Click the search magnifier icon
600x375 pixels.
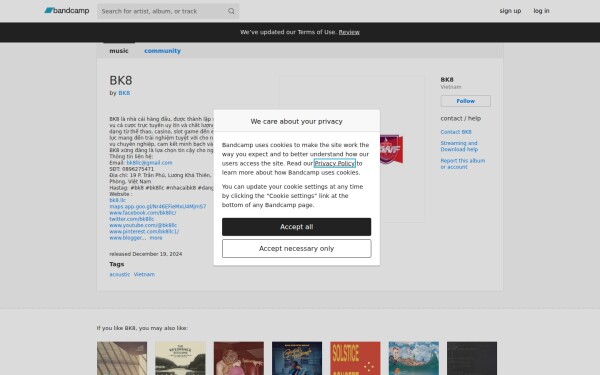(x=231, y=11)
